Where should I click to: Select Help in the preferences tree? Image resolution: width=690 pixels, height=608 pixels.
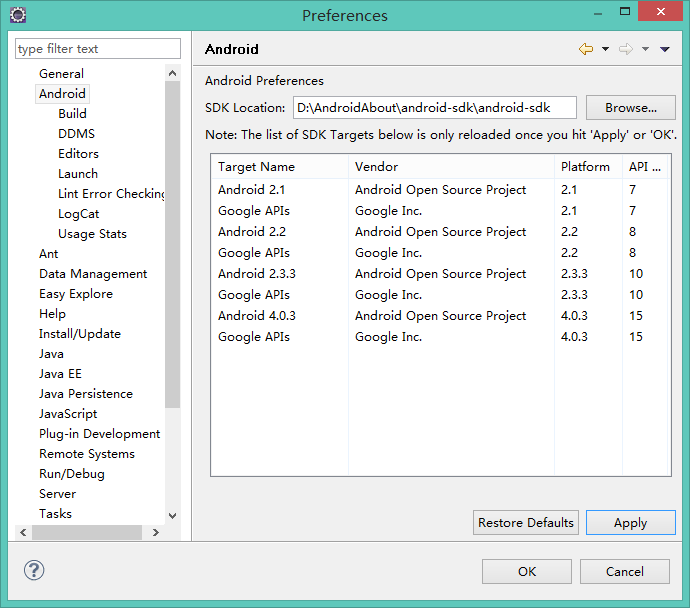coord(52,314)
